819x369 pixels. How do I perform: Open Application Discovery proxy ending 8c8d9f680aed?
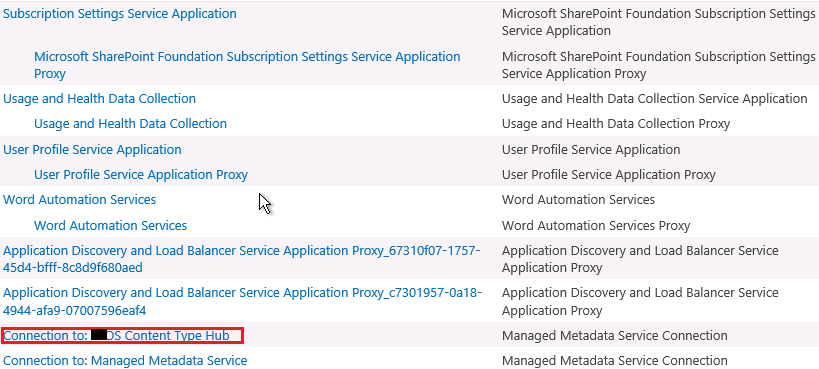pyautogui.click(x=241, y=259)
